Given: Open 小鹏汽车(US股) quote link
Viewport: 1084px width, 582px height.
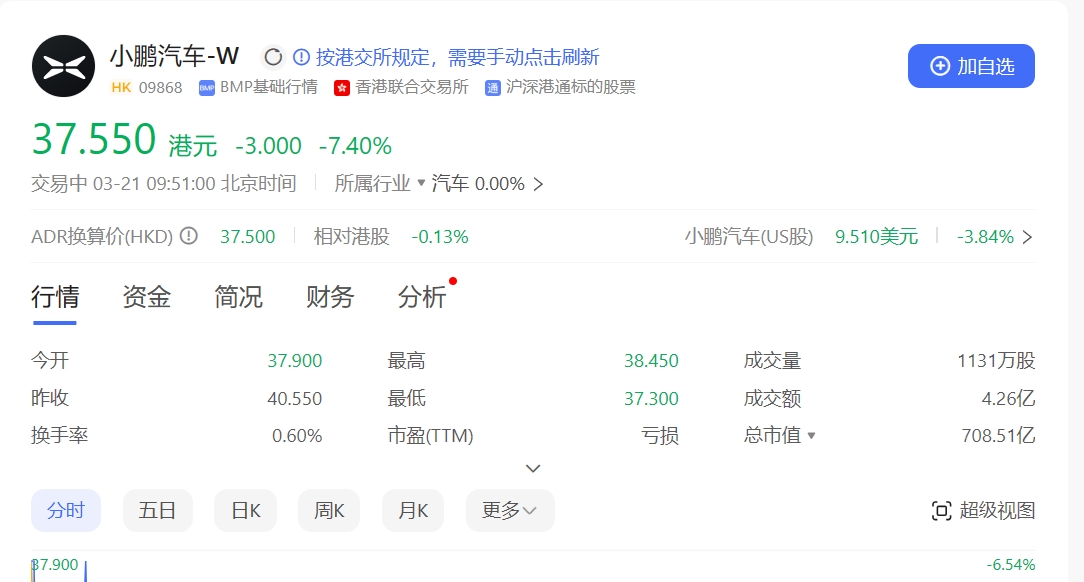Looking at the screenshot, I should point(749,236).
